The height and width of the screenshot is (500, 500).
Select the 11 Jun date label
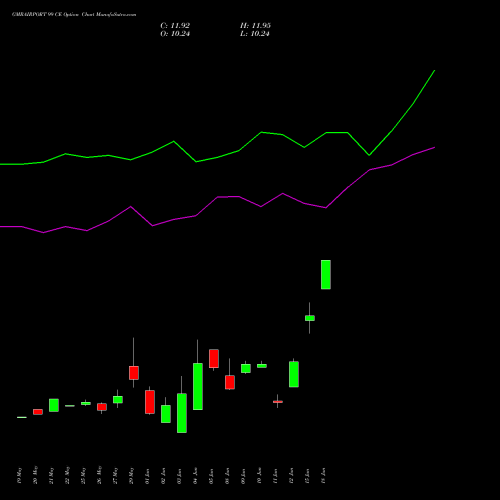[275, 476]
